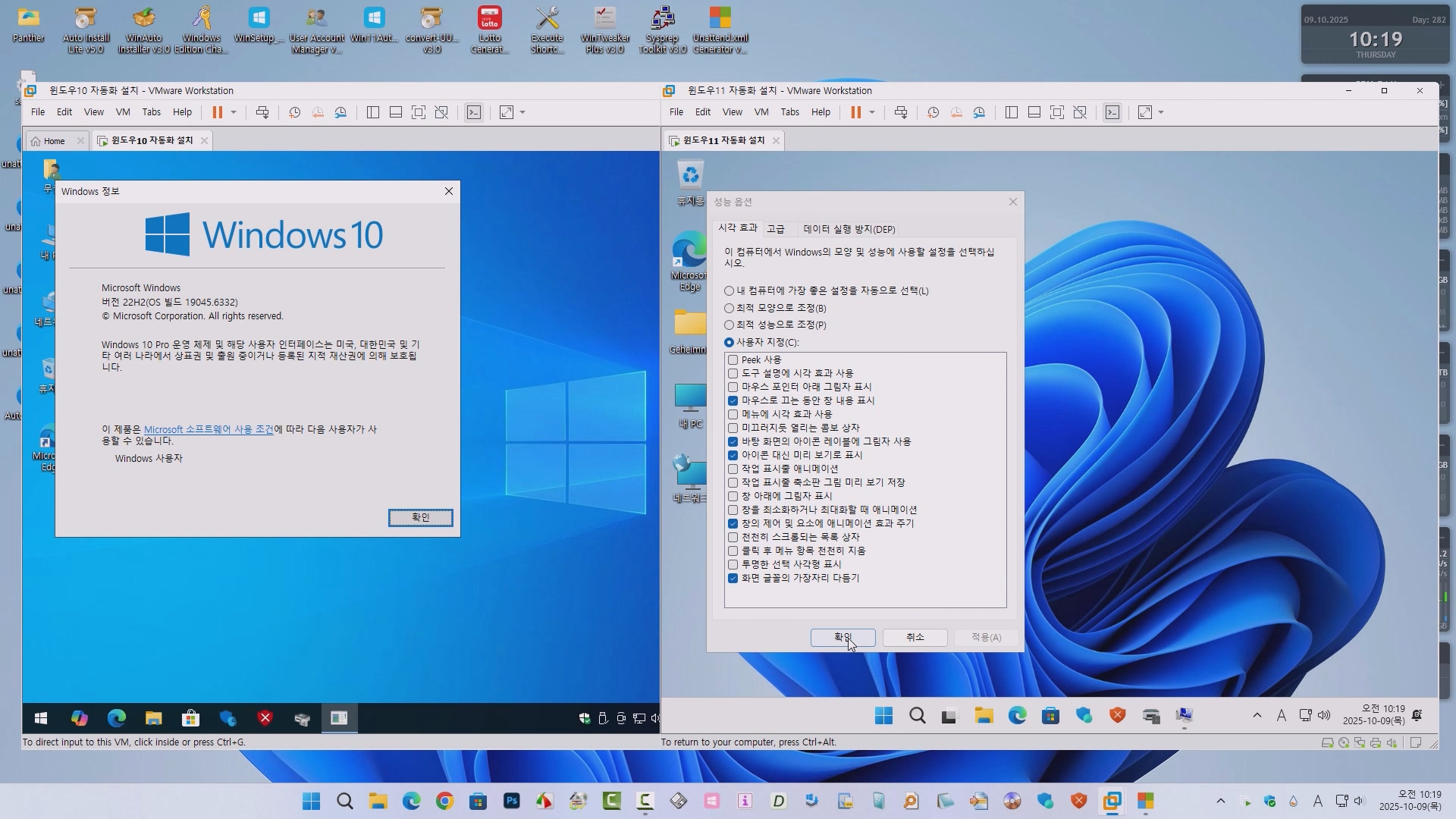Screen dimensions: 1456x819
Task: Open the VM menu in the Windows 10 VMware window
Action: point(123,112)
